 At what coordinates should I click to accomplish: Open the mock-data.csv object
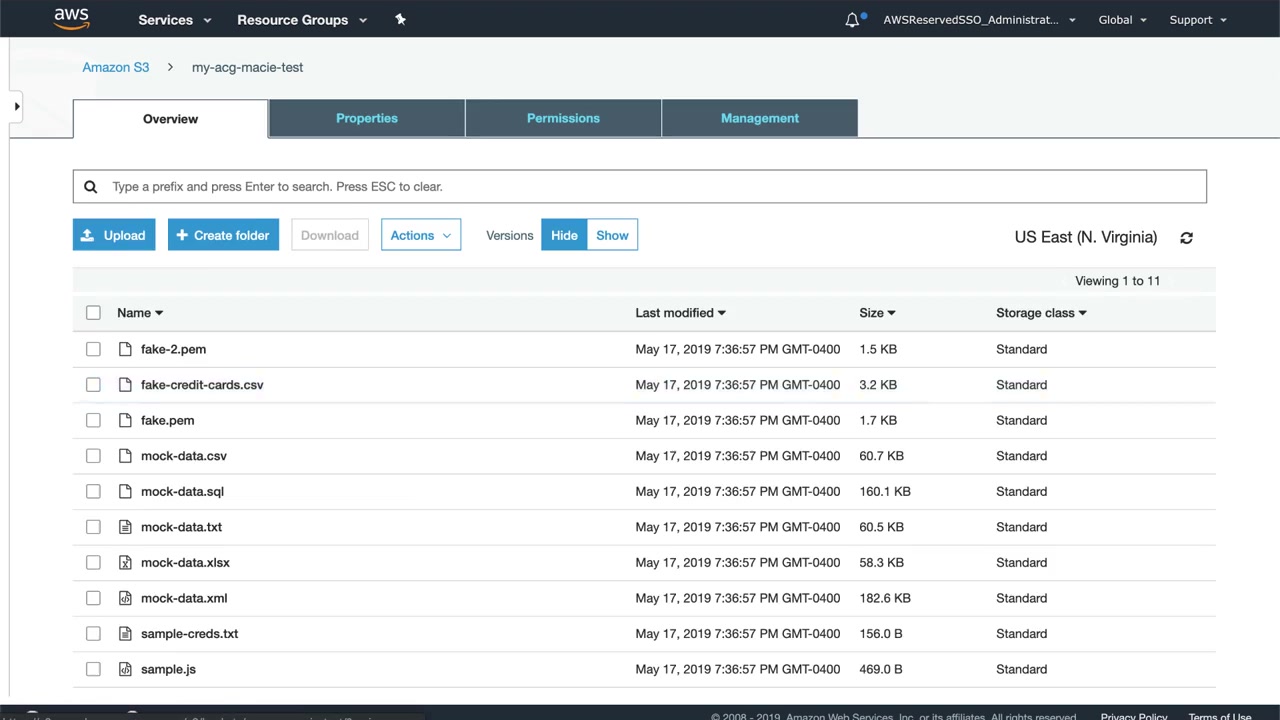184,456
